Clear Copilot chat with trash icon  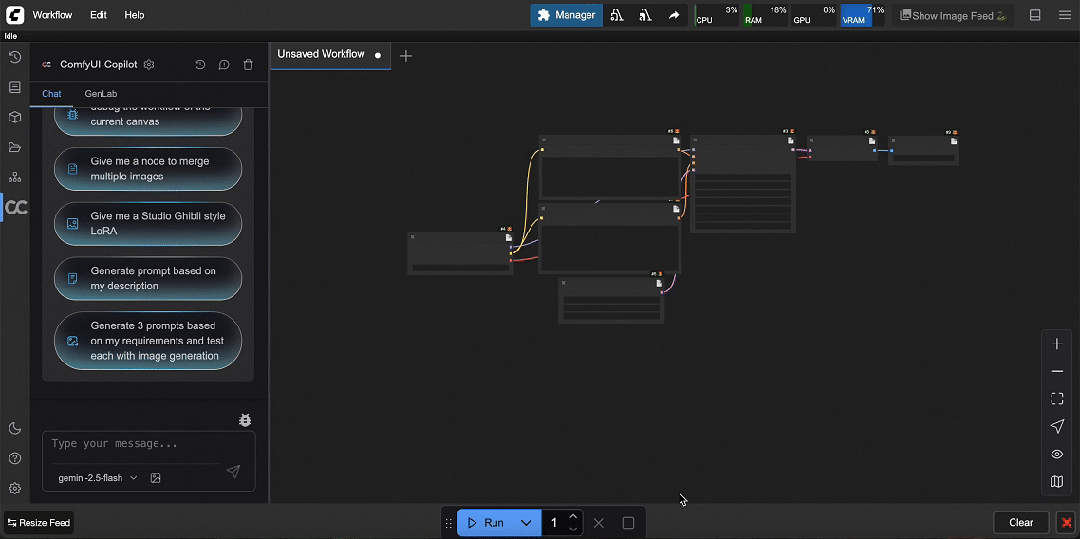248,65
